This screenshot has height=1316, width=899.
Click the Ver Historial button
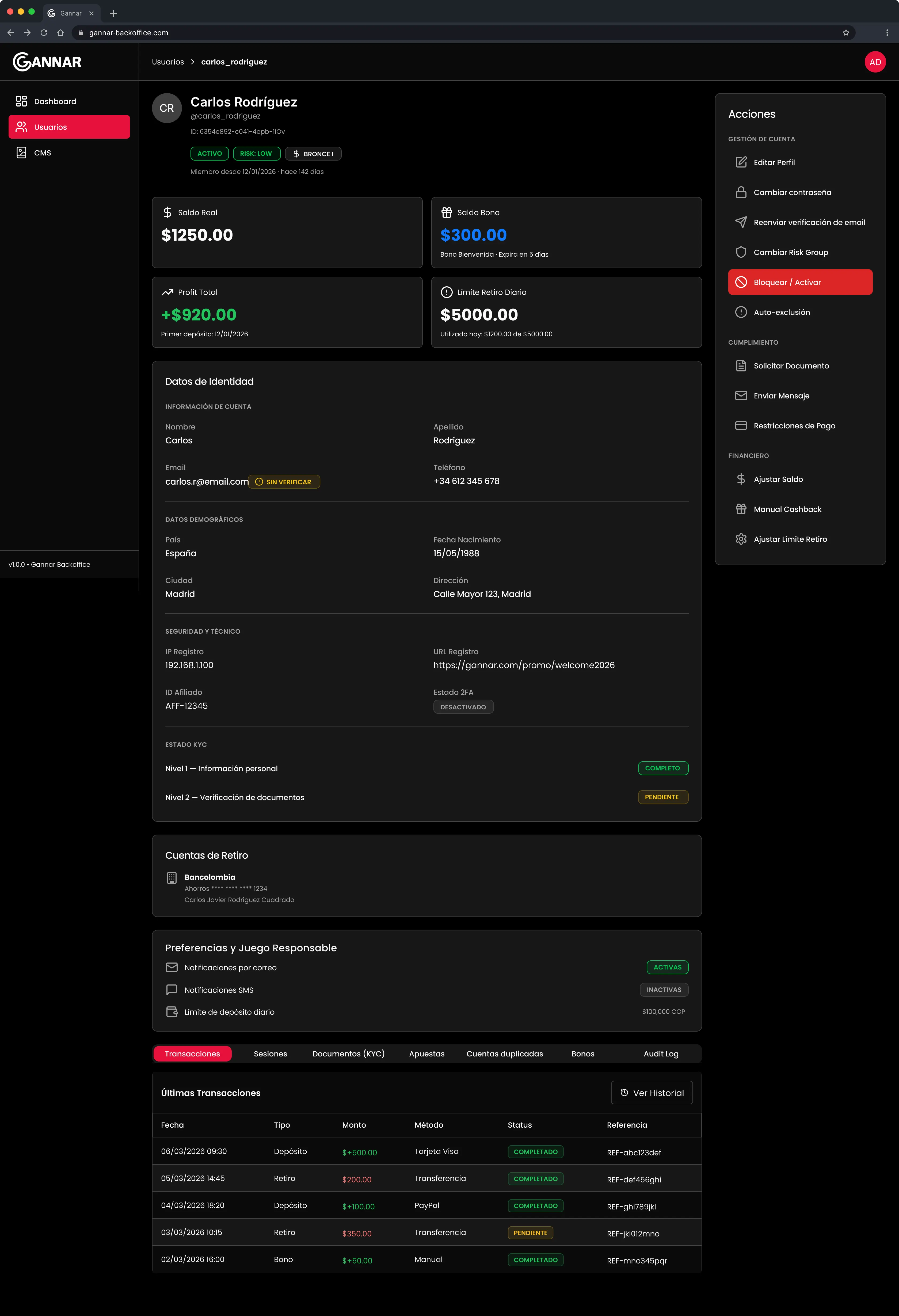click(x=652, y=1093)
